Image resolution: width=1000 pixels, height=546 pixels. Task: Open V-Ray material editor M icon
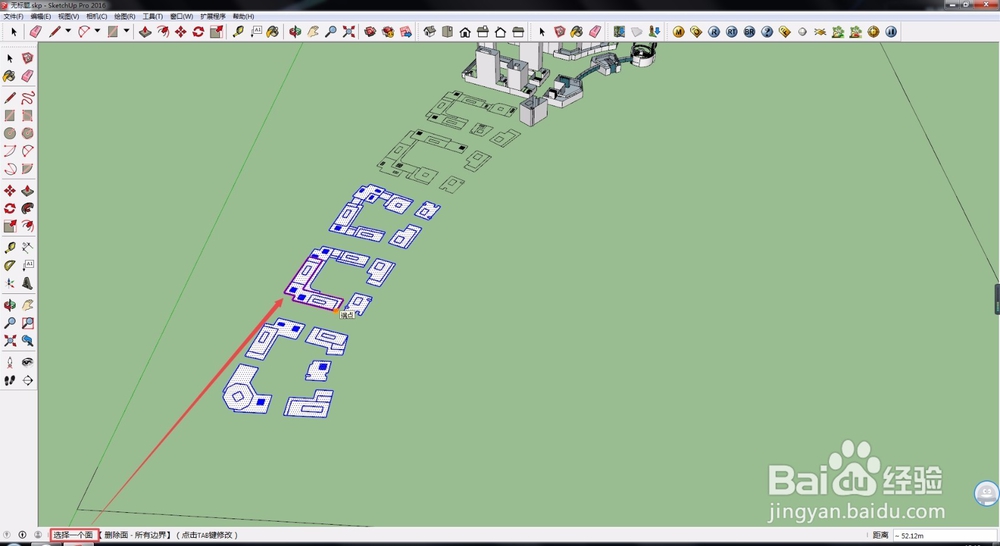point(679,31)
